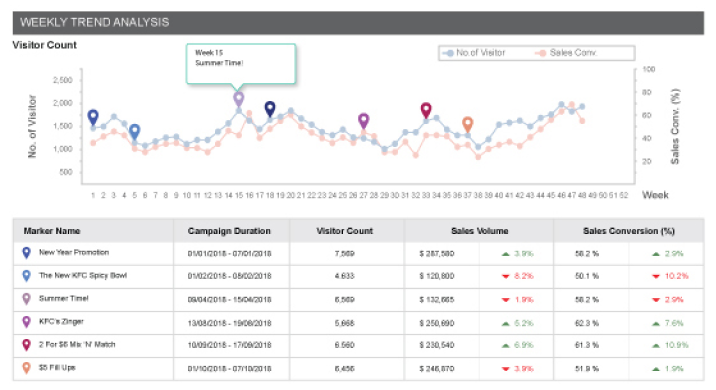Viewport: 716px width, 390px height.
Task: Click the Weekly Trend Analysis header bar title
Action: (95, 22)
